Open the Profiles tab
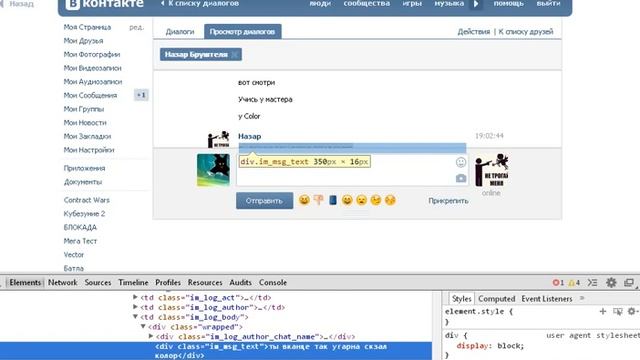The height and width of the screenshot is (360, 640). click(x=168, y=282)
